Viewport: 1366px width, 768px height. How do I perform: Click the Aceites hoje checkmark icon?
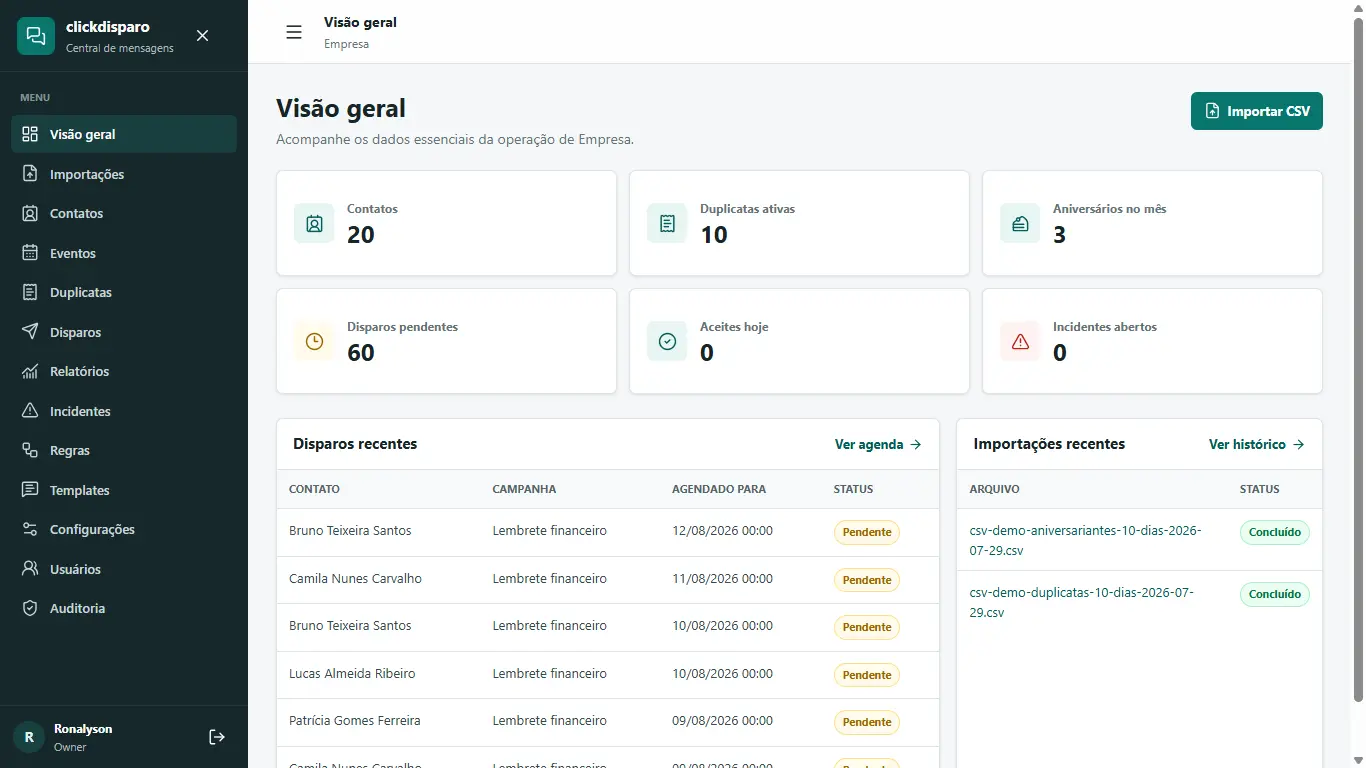pyautogui.click(x=667, y=341)
